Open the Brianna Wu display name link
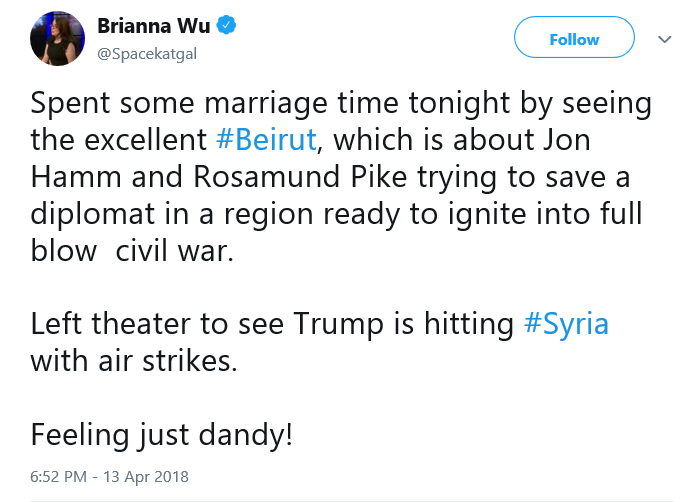The image size is (691, 502). pyautogui.click(x=153, y=26)
